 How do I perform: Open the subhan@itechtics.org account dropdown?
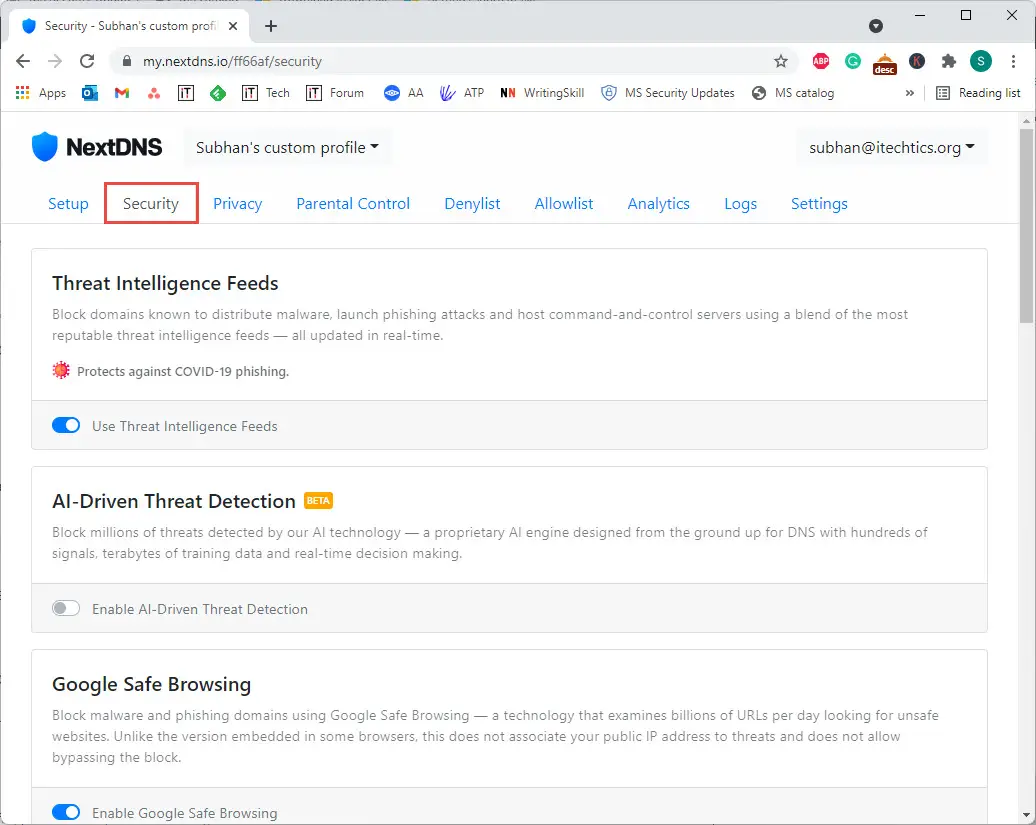click(892, 147)
